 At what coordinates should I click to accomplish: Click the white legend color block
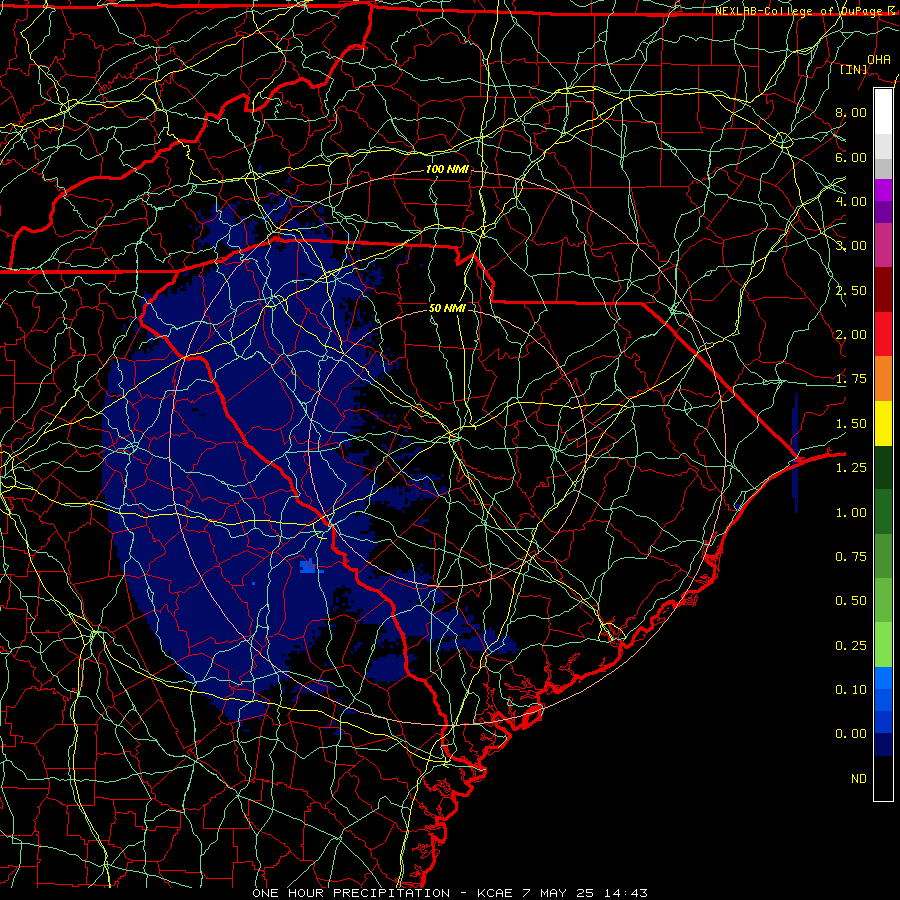coord(883,111)
